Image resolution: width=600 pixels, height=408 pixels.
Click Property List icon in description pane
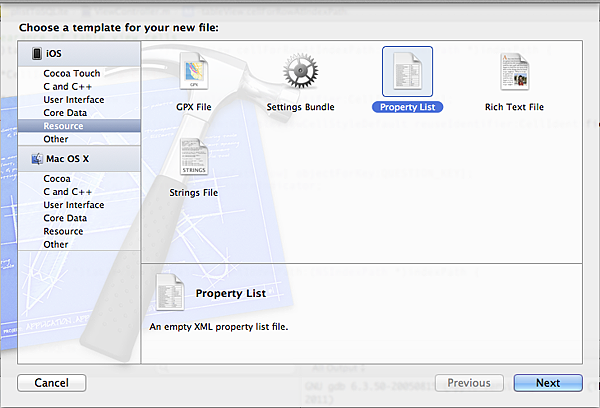point(170,292)
